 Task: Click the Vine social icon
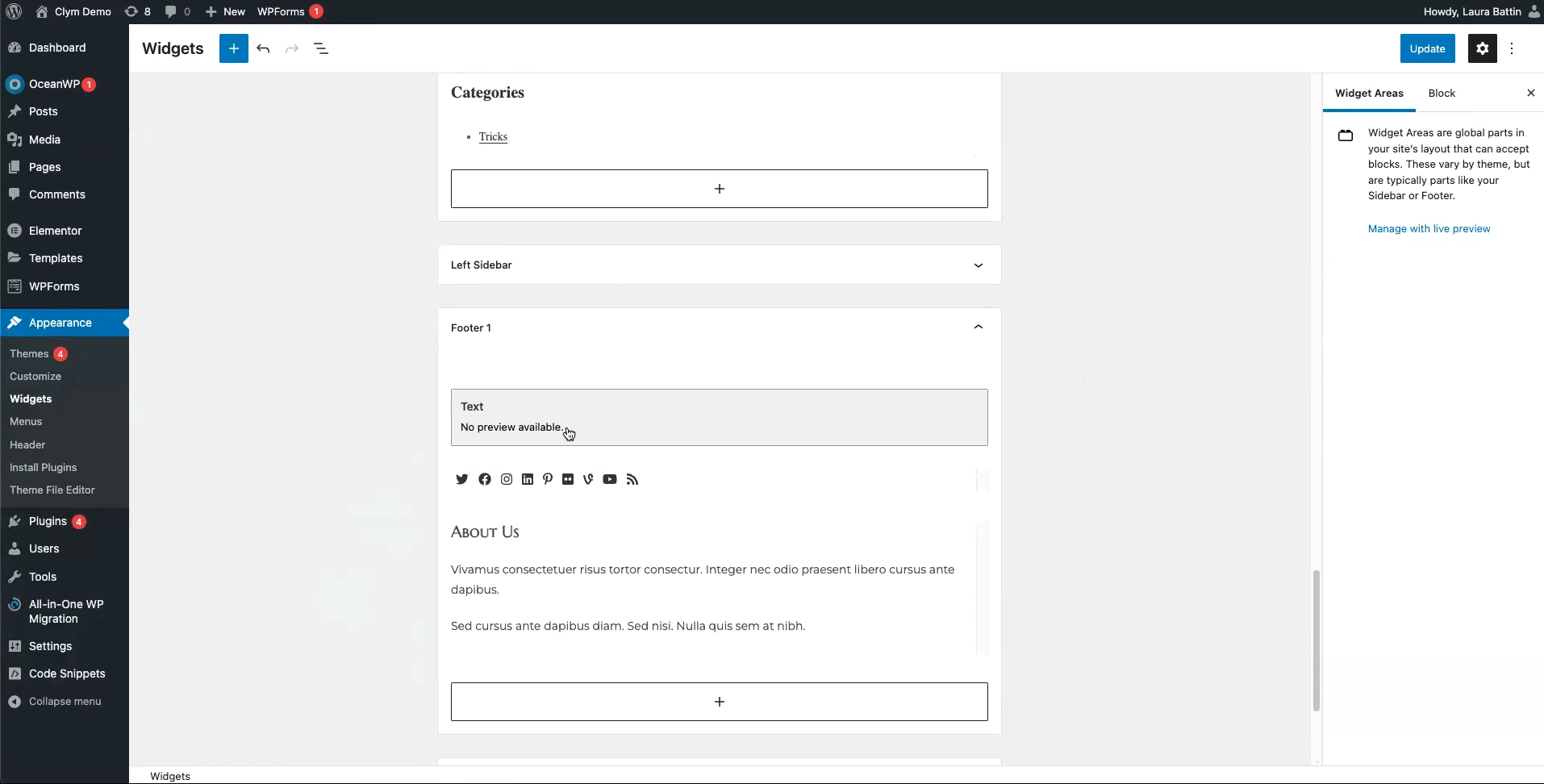click(x=588, y=479)
